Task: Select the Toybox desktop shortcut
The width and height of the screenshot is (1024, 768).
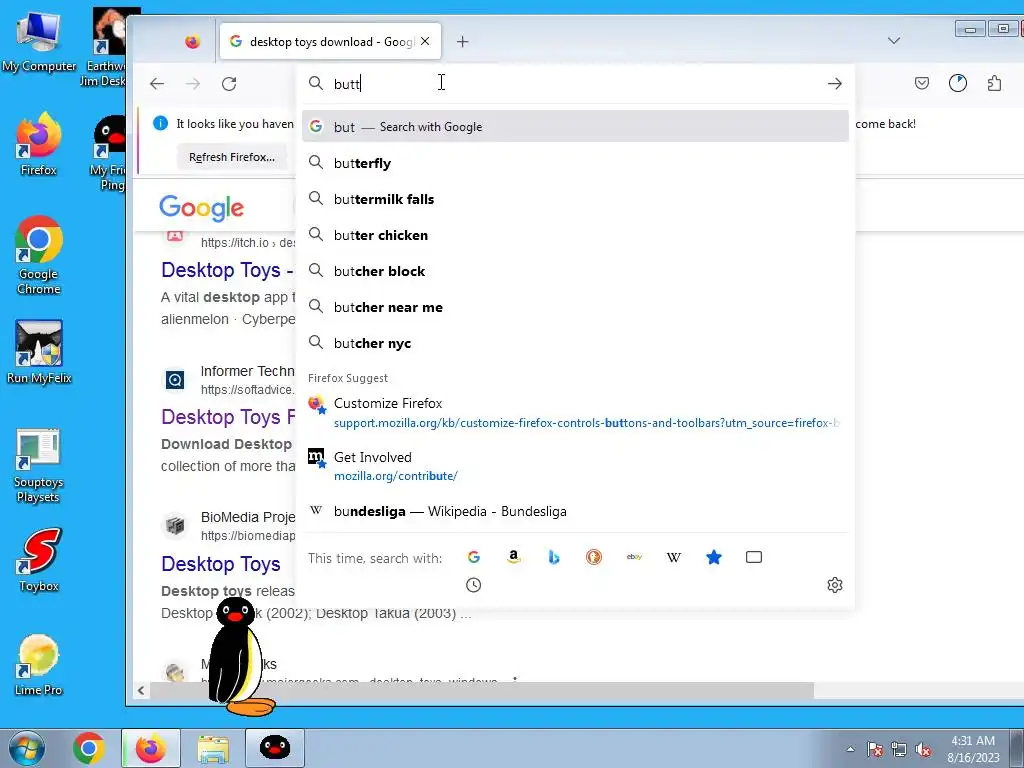Action: pos(39,560)
